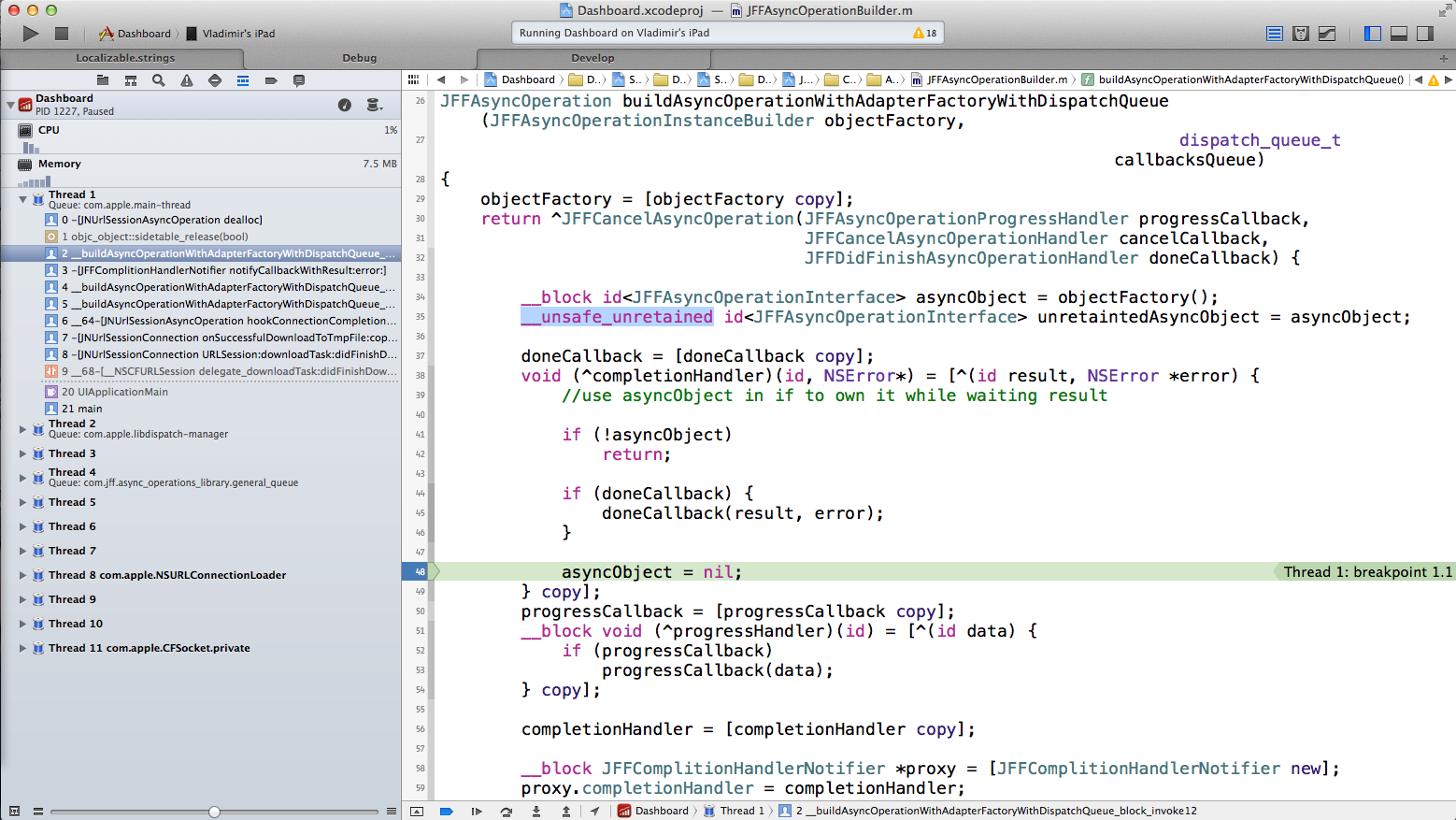
Task: Add a new tab with the plus button
Action: (x=1443, y=58)
